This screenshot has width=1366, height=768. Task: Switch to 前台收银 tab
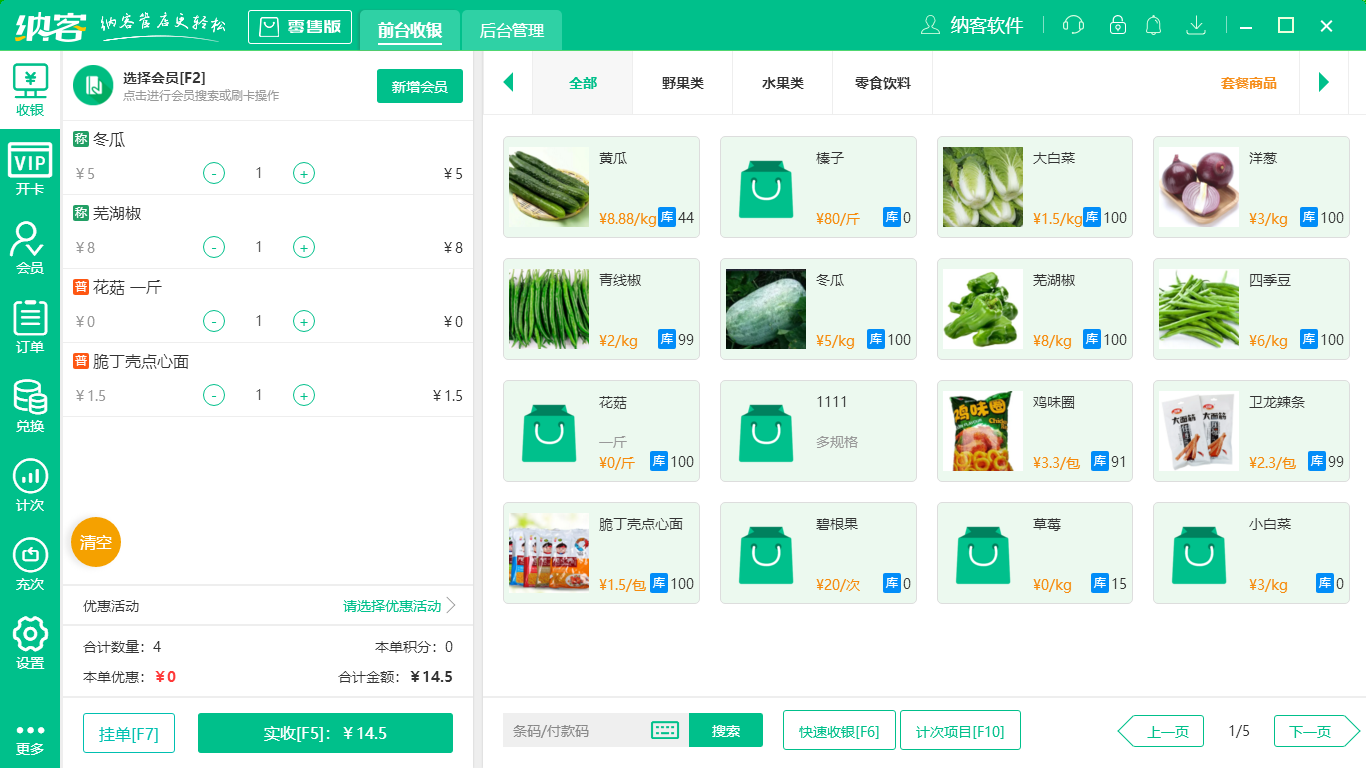tap(410, 30)
